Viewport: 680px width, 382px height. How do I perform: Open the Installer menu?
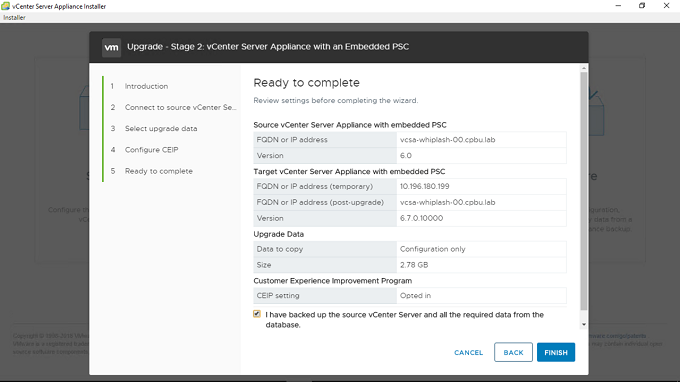click(x=14, y=17)
